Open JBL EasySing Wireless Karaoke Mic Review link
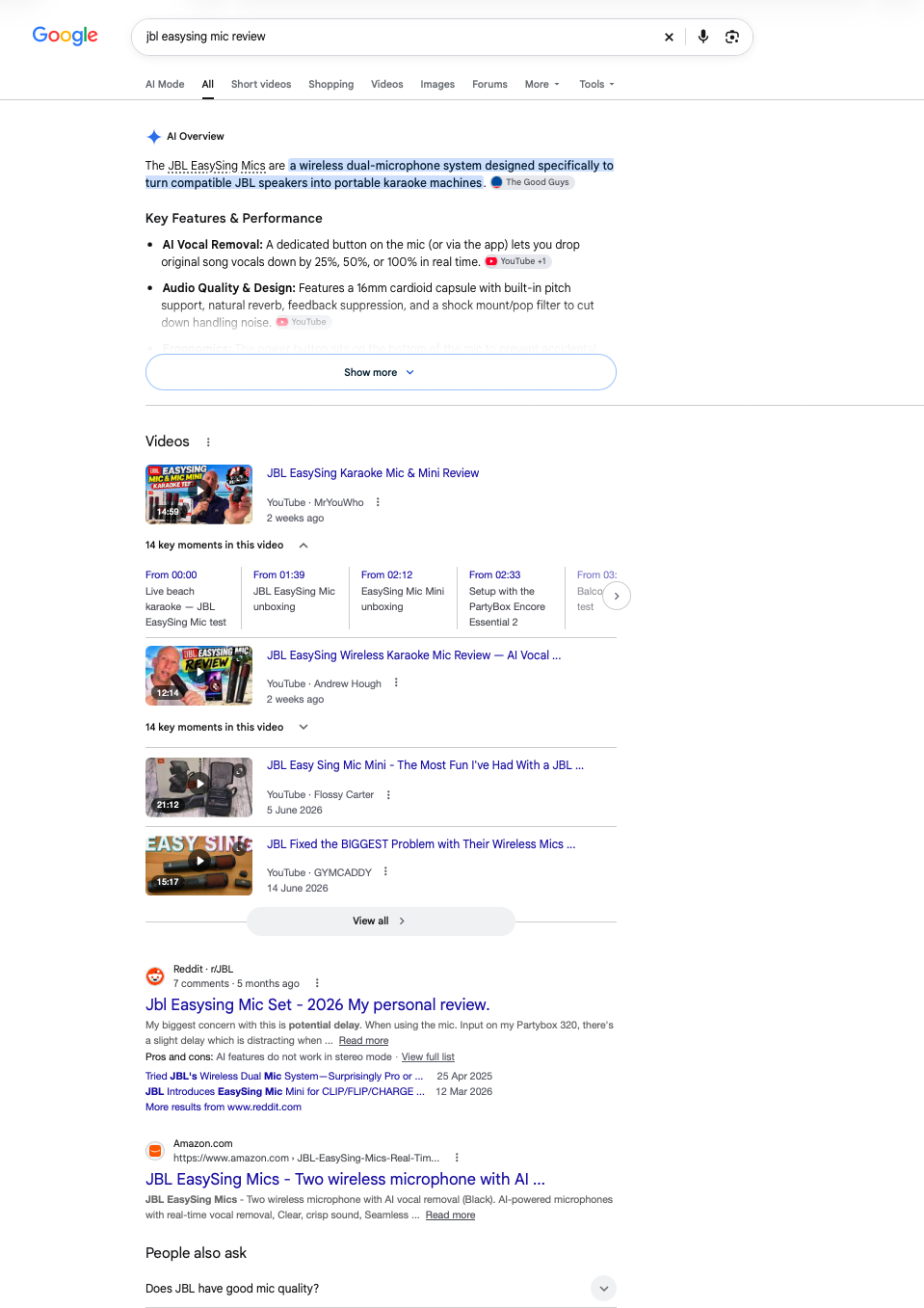This screenshot has width=924, height=1308. 413,655
